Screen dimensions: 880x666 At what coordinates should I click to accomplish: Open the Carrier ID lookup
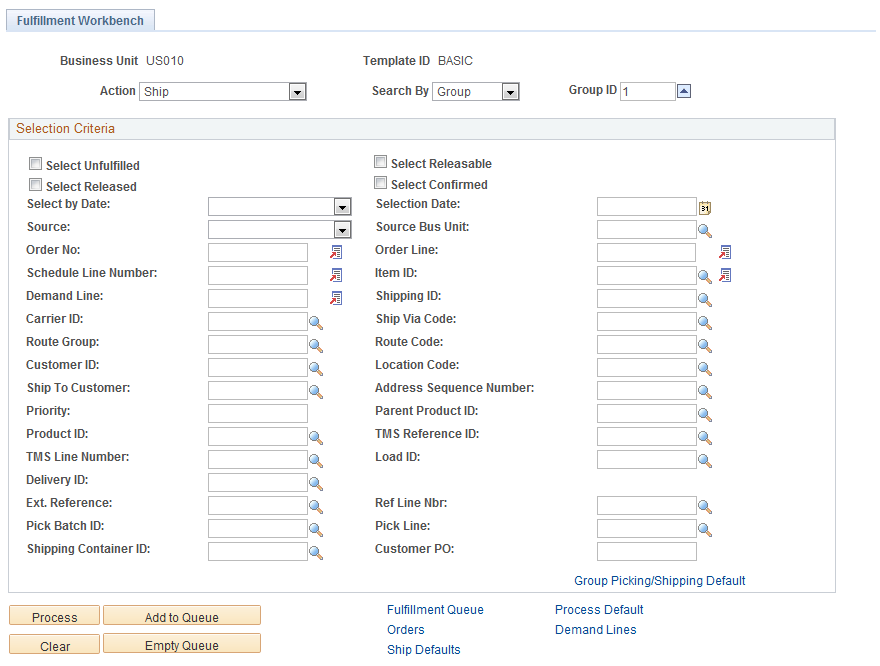click(317, 321)
